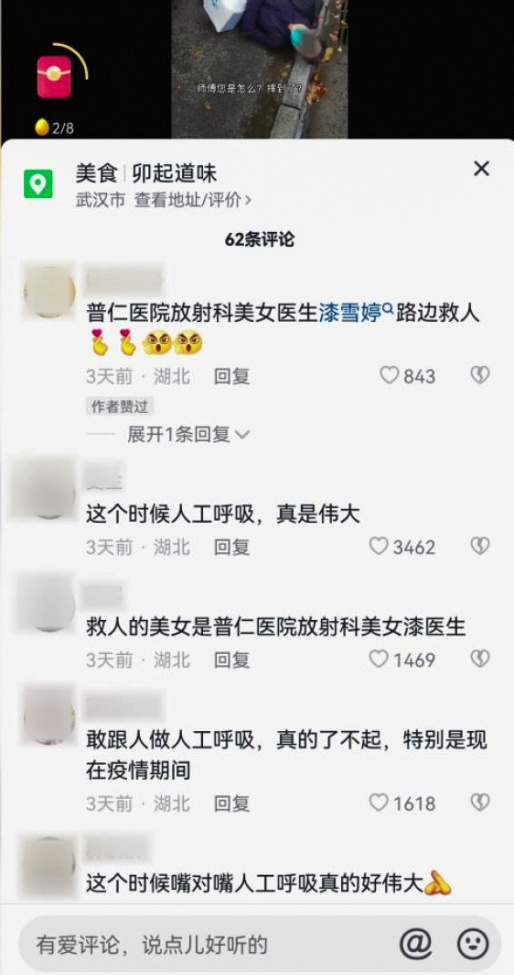Viewport: 514px width, 975px height.
Task: Open 卯起道味 food location title
Action: click(x=174, y=173)
